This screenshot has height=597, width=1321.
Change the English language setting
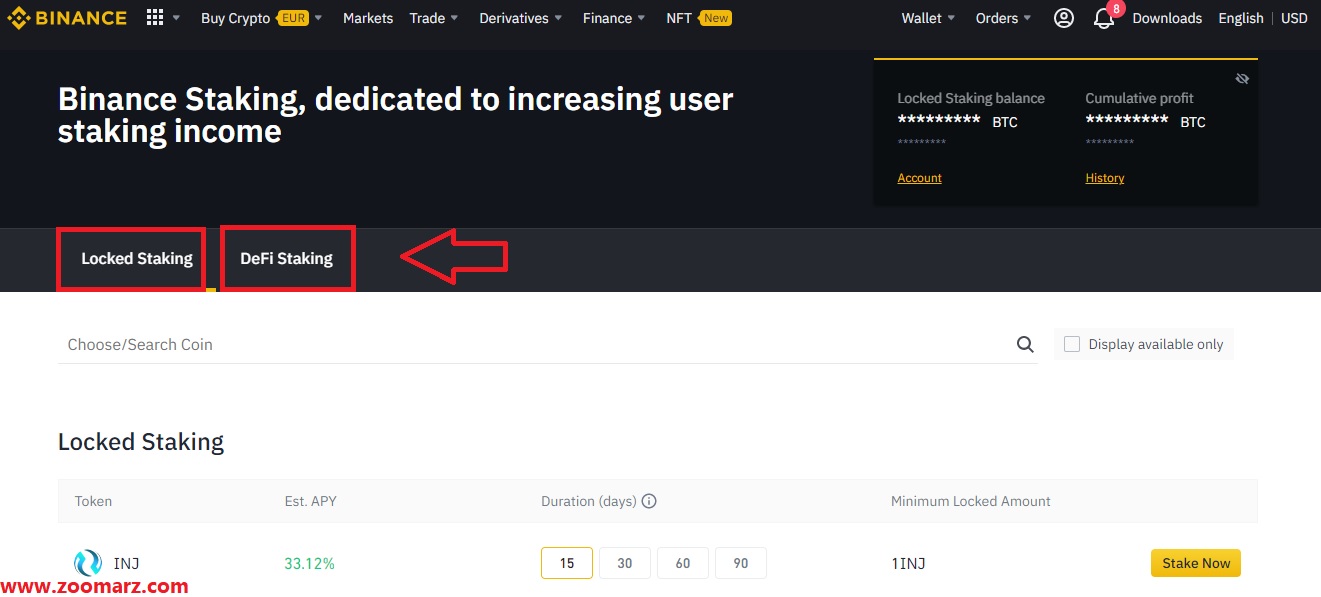coord(1241,18)
